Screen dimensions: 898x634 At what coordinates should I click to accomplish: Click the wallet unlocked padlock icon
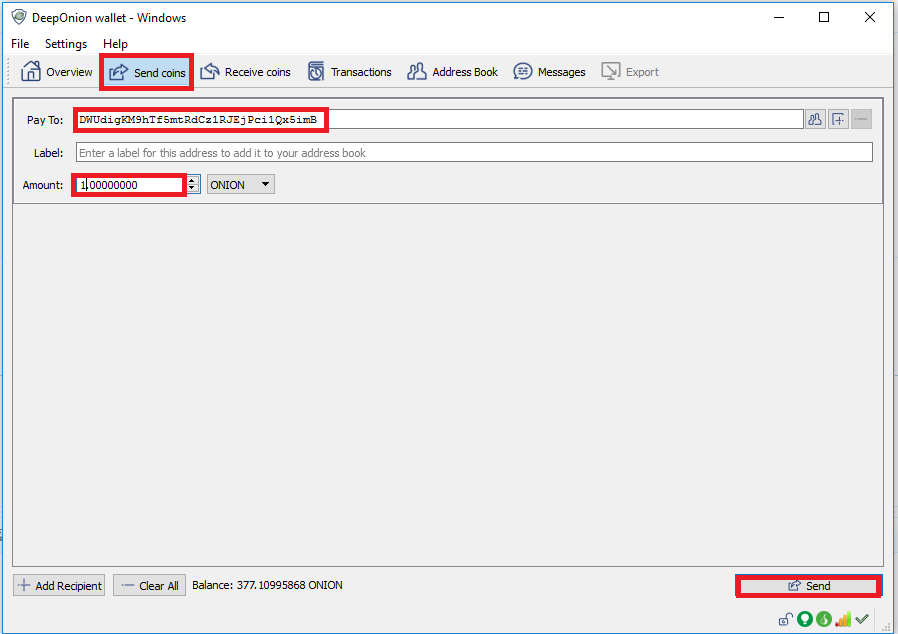785,619
